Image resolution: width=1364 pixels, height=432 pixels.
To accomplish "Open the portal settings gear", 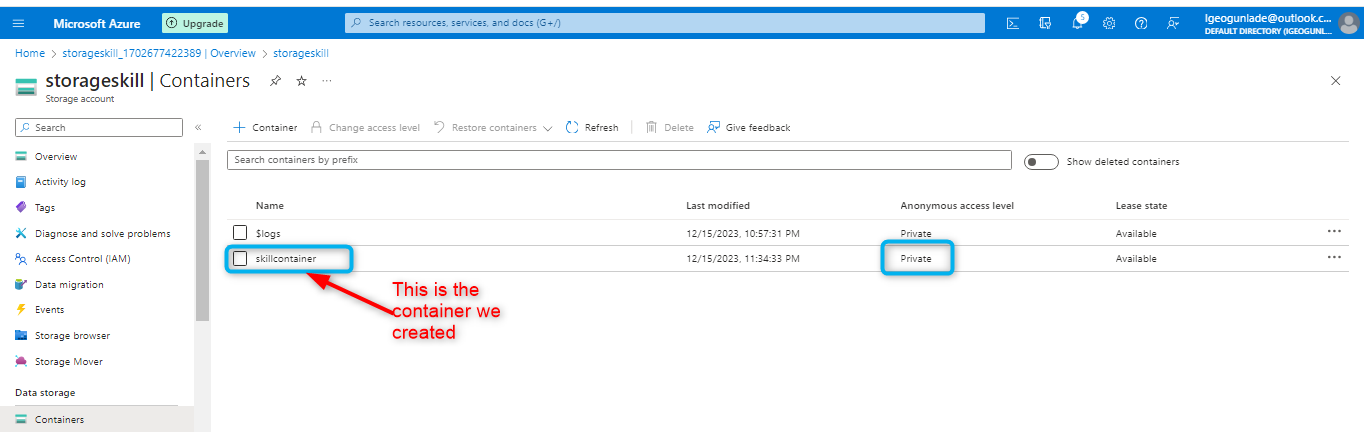I will 1109,23.
